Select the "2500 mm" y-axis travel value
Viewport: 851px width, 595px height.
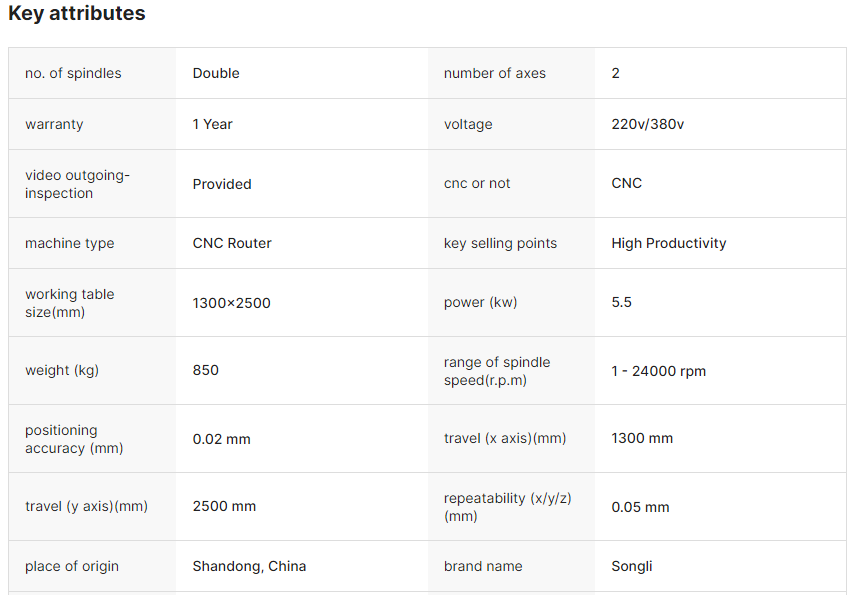[225, 506]
